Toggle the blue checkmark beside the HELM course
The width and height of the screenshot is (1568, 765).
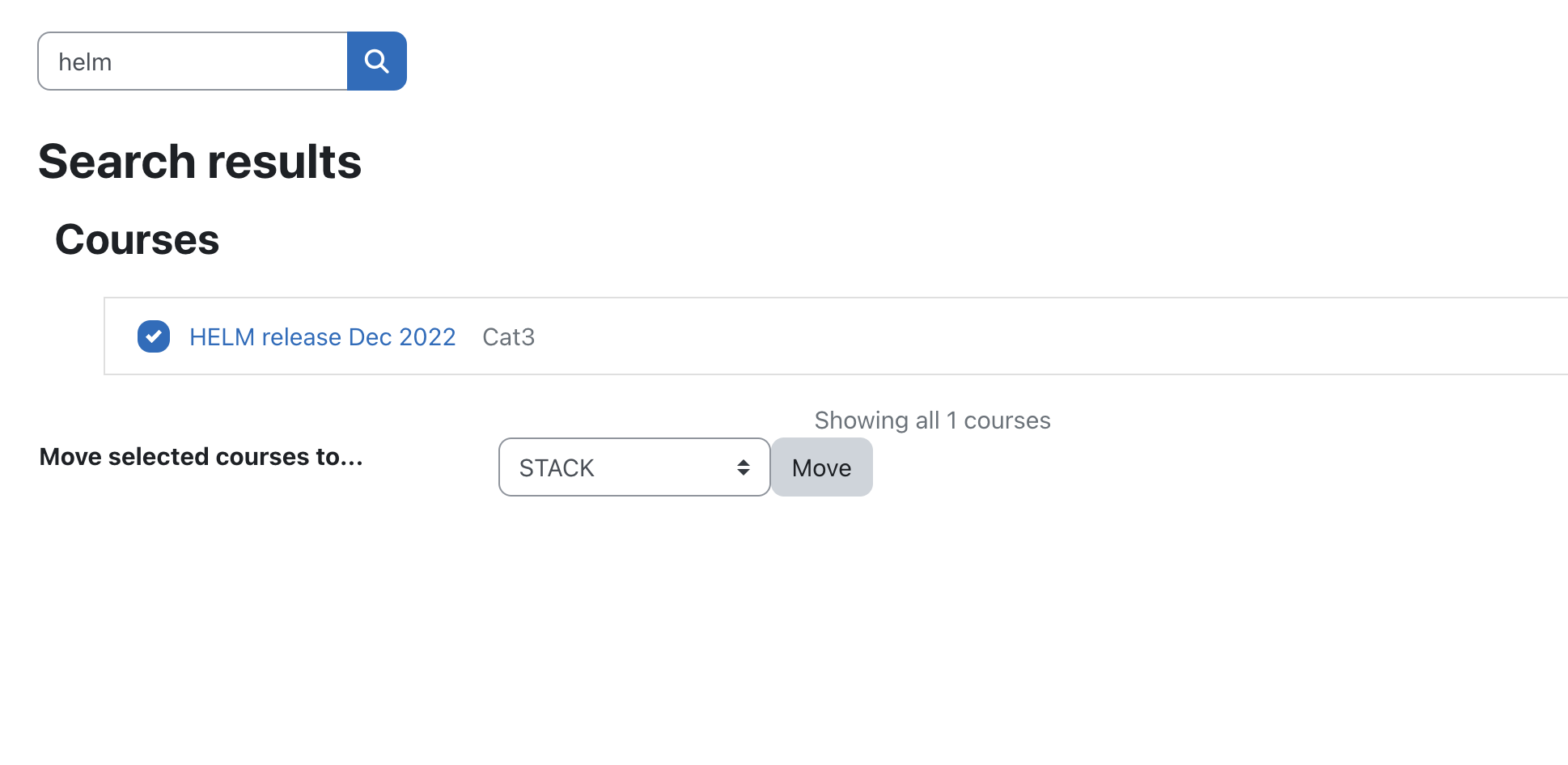154,336
